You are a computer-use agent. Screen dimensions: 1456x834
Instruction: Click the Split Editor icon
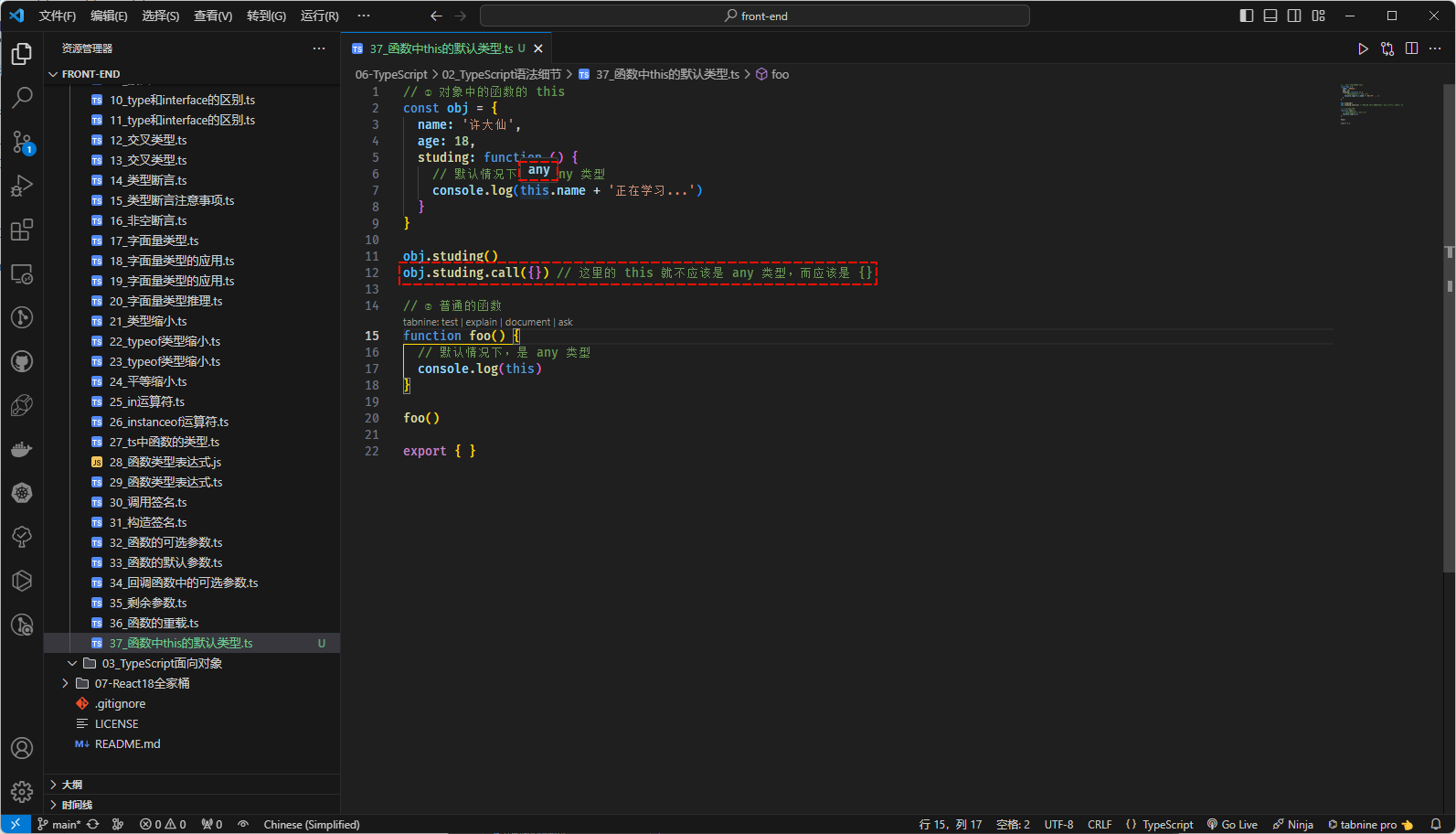(x=1411, y=48)
